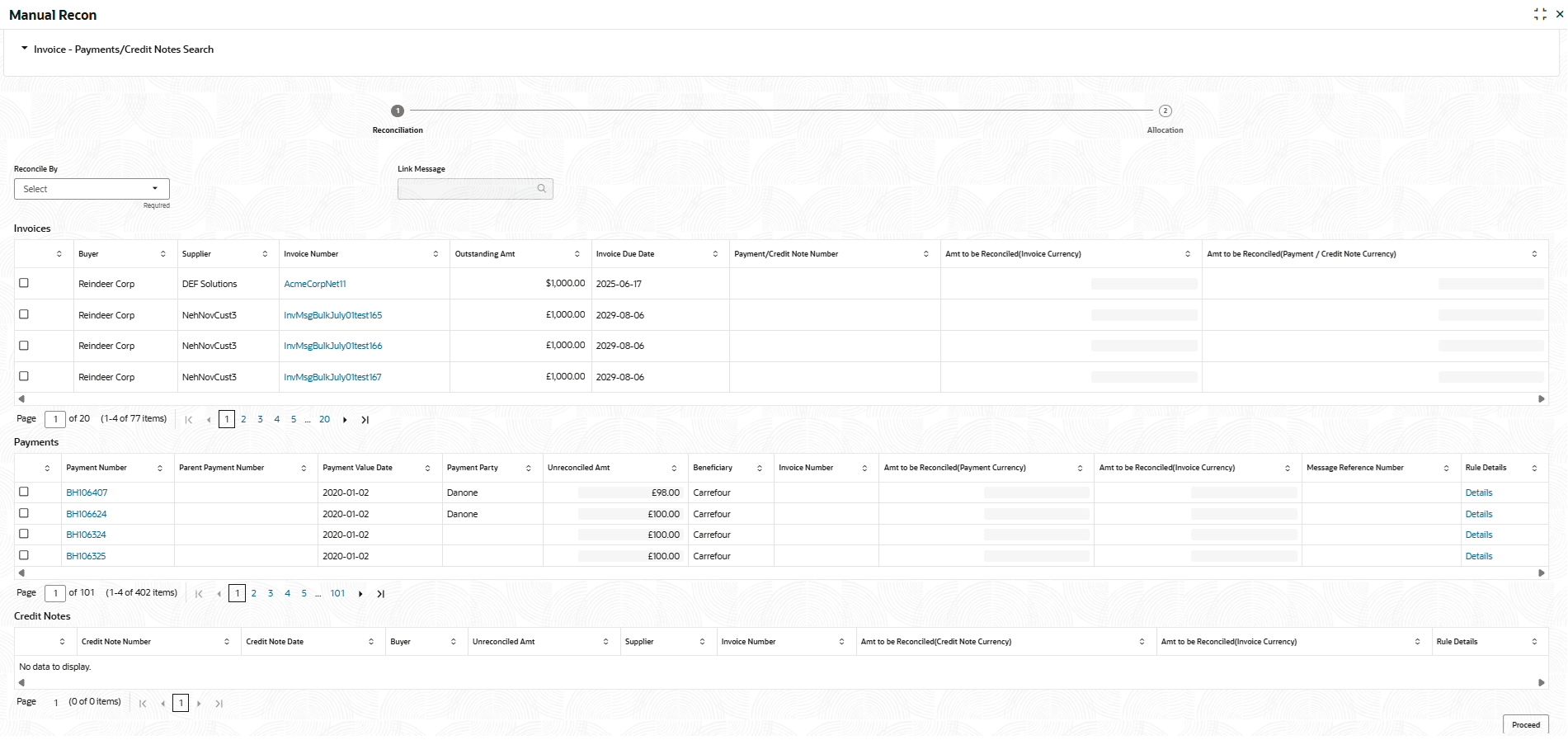Tick checkbox for payment BH106407
The width and height of the screenshot is (1568, 740).
(24, 492)
